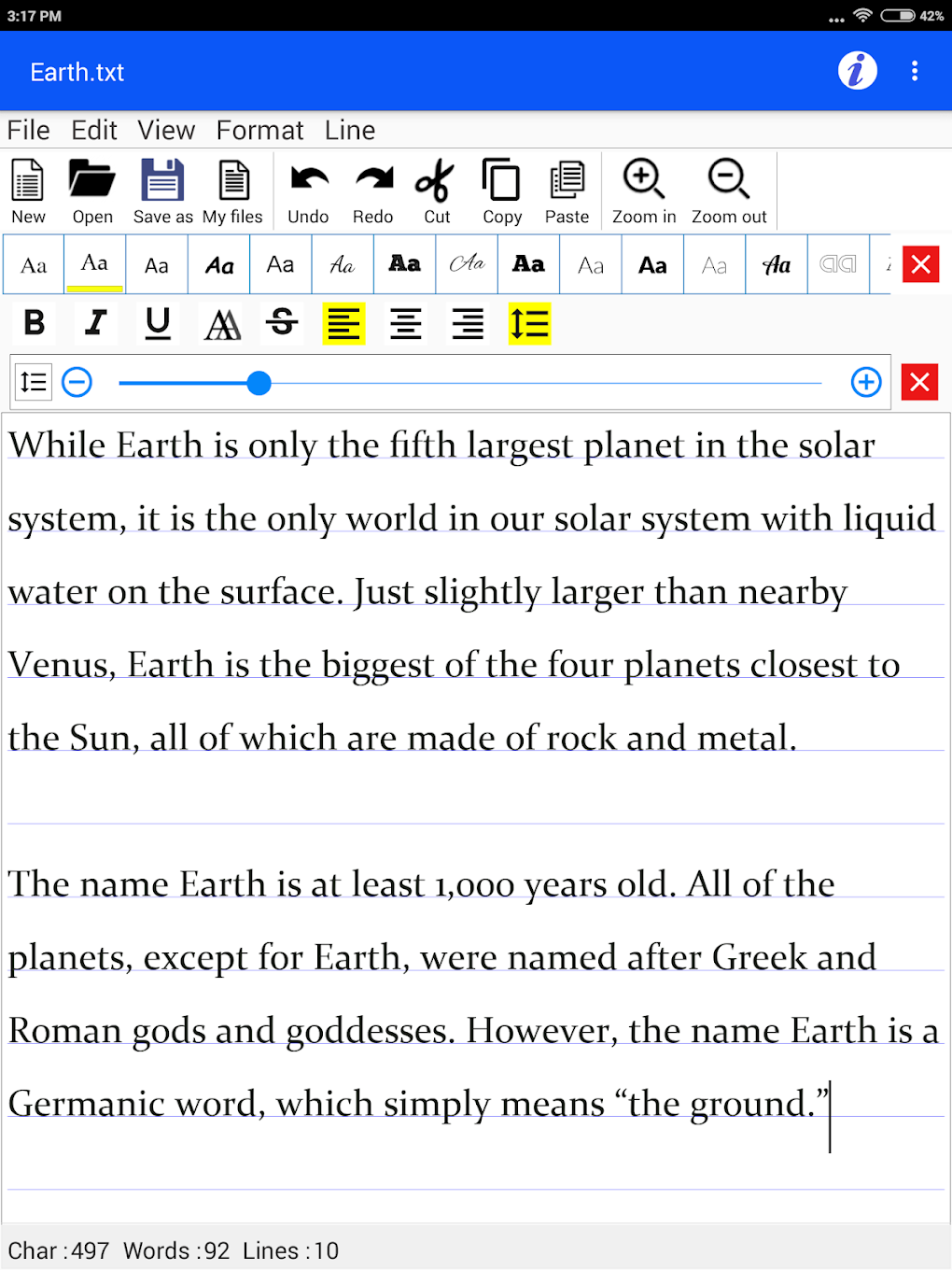Copy text using the Copy icon
The height and width of the screenshot is (1270, 952).
tap(501, 191)
